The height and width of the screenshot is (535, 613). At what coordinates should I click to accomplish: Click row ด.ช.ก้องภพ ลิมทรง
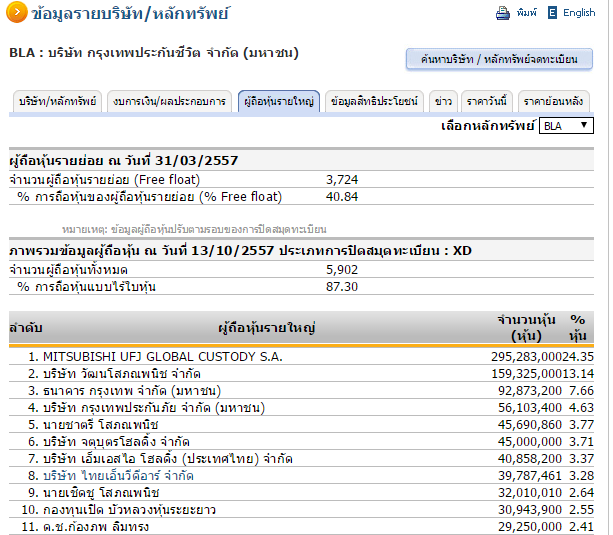[x=301, y=526]
